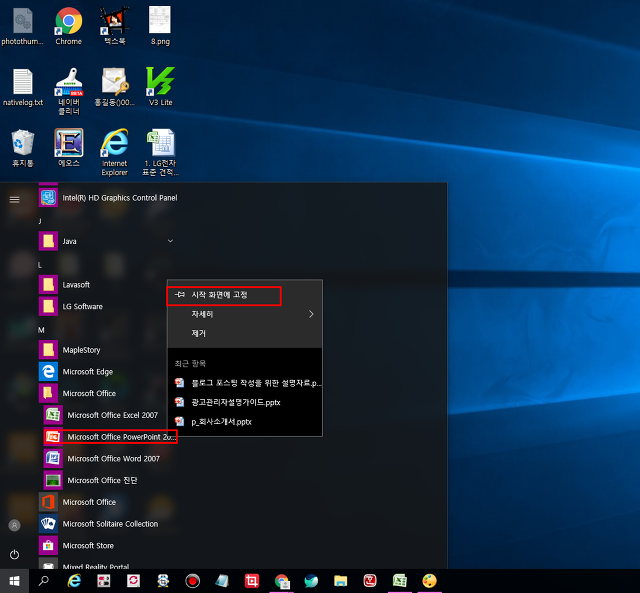Open File Explorer from the taskbar
The width and height of the screenshot is (640, 593).
[340, 581]
